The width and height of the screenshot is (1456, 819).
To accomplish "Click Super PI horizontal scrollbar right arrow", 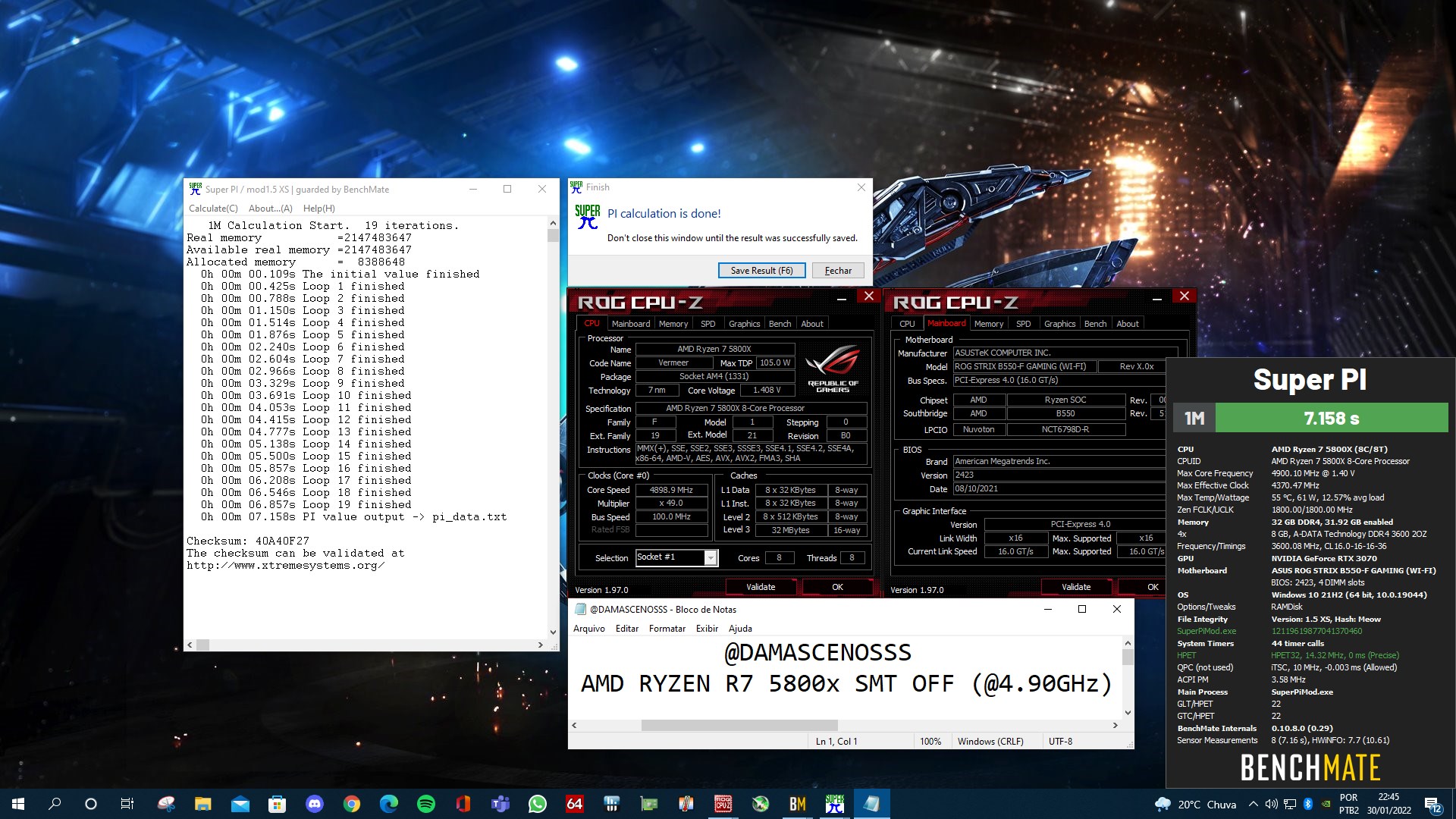I will tap(541, 645).
